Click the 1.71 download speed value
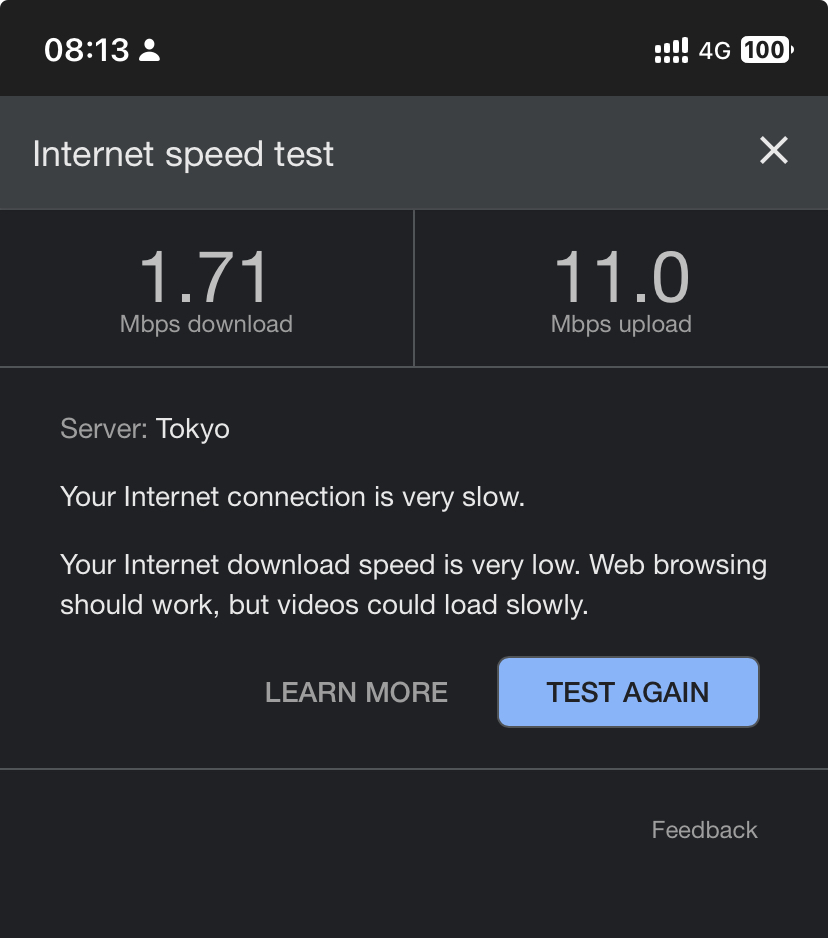This screenshot has height=938, width=828. click(205, 277)
